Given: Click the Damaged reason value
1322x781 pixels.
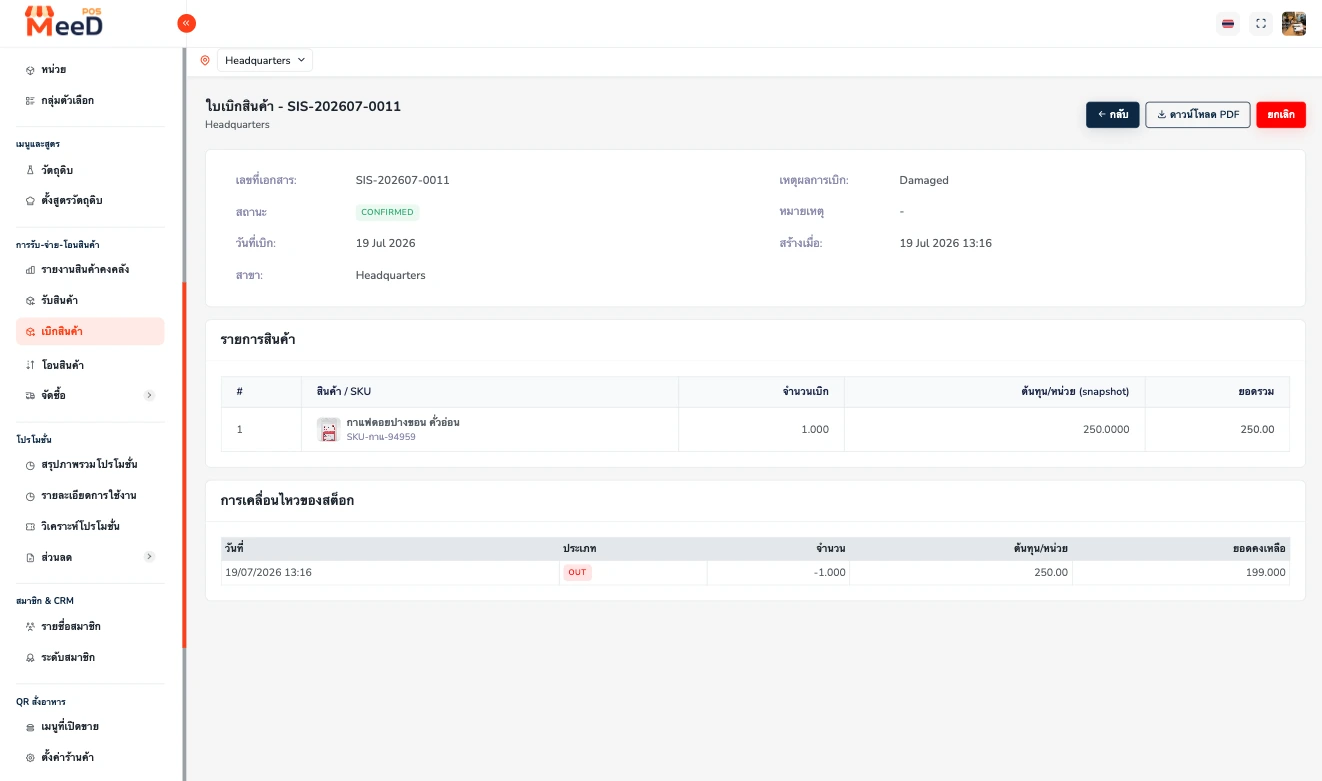Looking at the screenshot, I should [x=924, y=180].
